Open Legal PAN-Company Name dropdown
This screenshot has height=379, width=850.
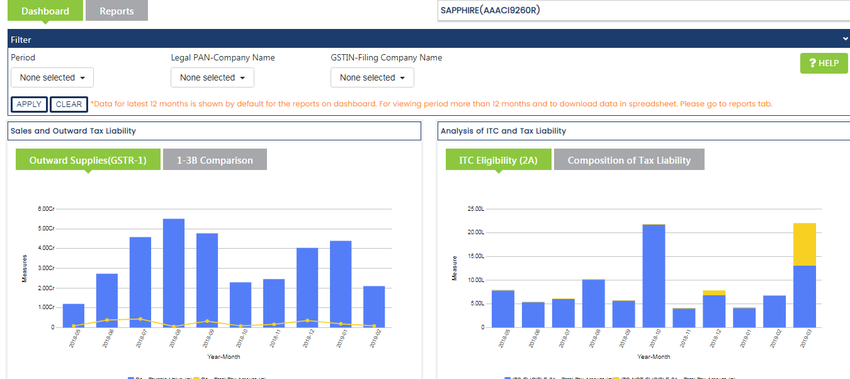tap(212, 78)
